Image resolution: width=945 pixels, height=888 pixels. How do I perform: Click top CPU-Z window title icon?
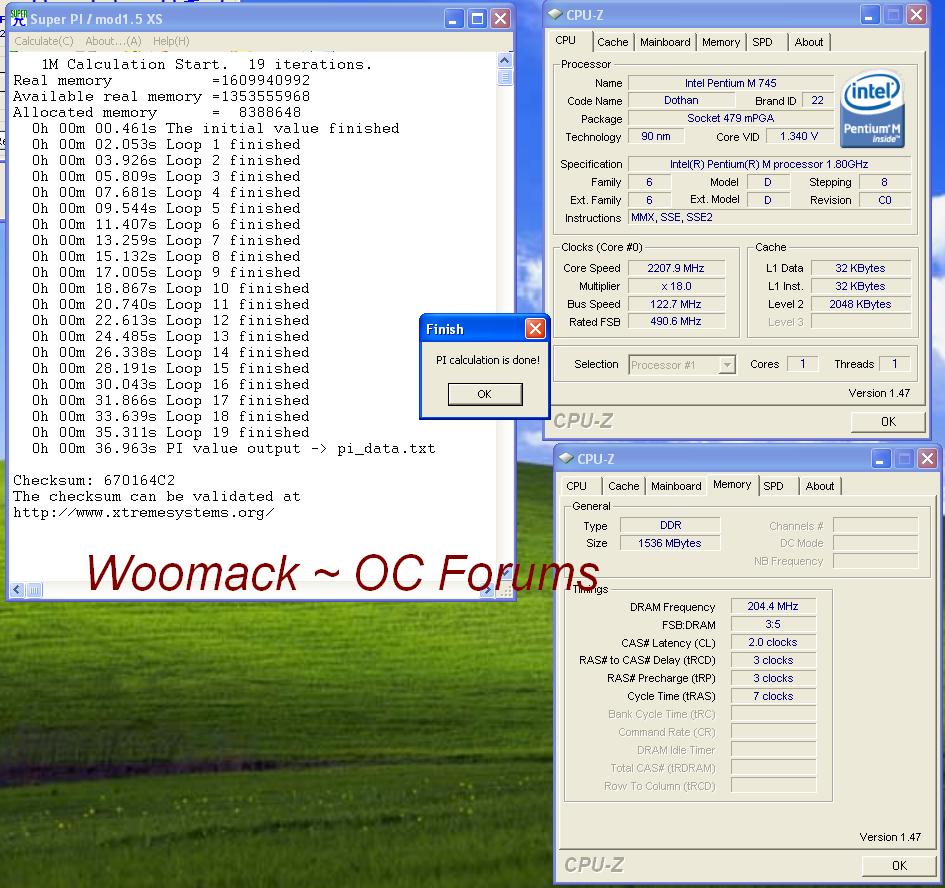[x=556, y=14]
